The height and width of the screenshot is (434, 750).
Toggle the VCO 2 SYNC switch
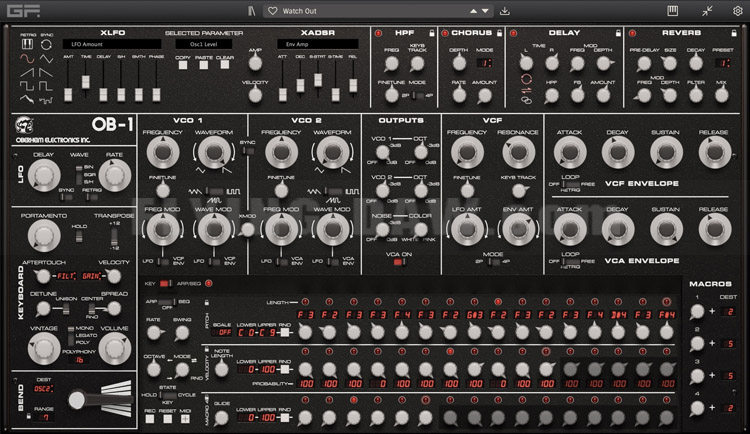(x=247, y=150)
